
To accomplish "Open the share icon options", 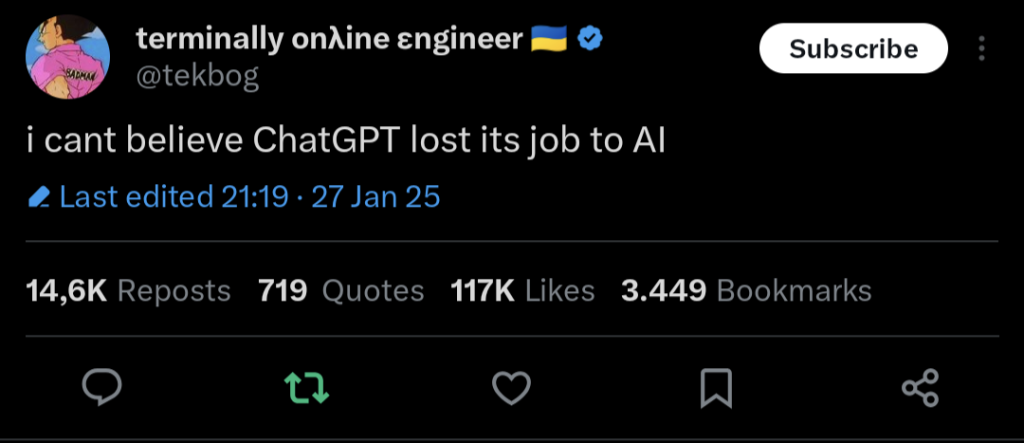I will click(x=920, y=387).
